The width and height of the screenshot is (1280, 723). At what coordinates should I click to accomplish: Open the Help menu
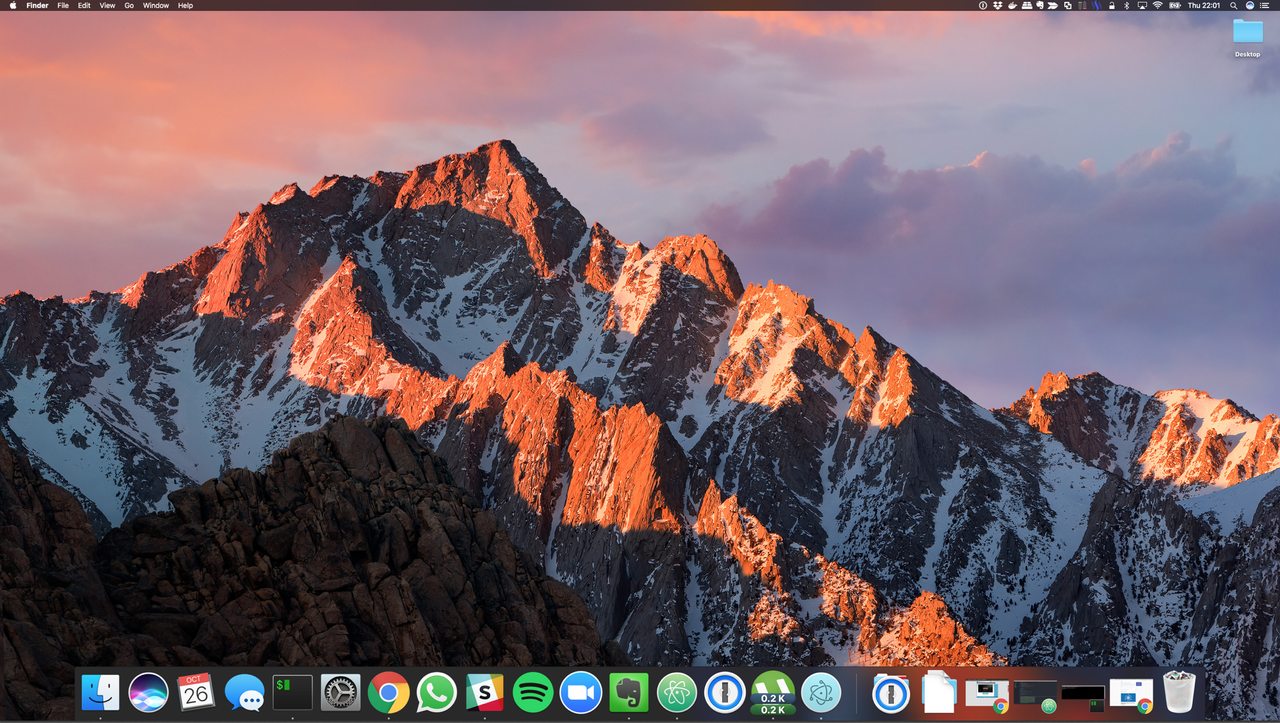pyautogui.click(x=185, y=5)
